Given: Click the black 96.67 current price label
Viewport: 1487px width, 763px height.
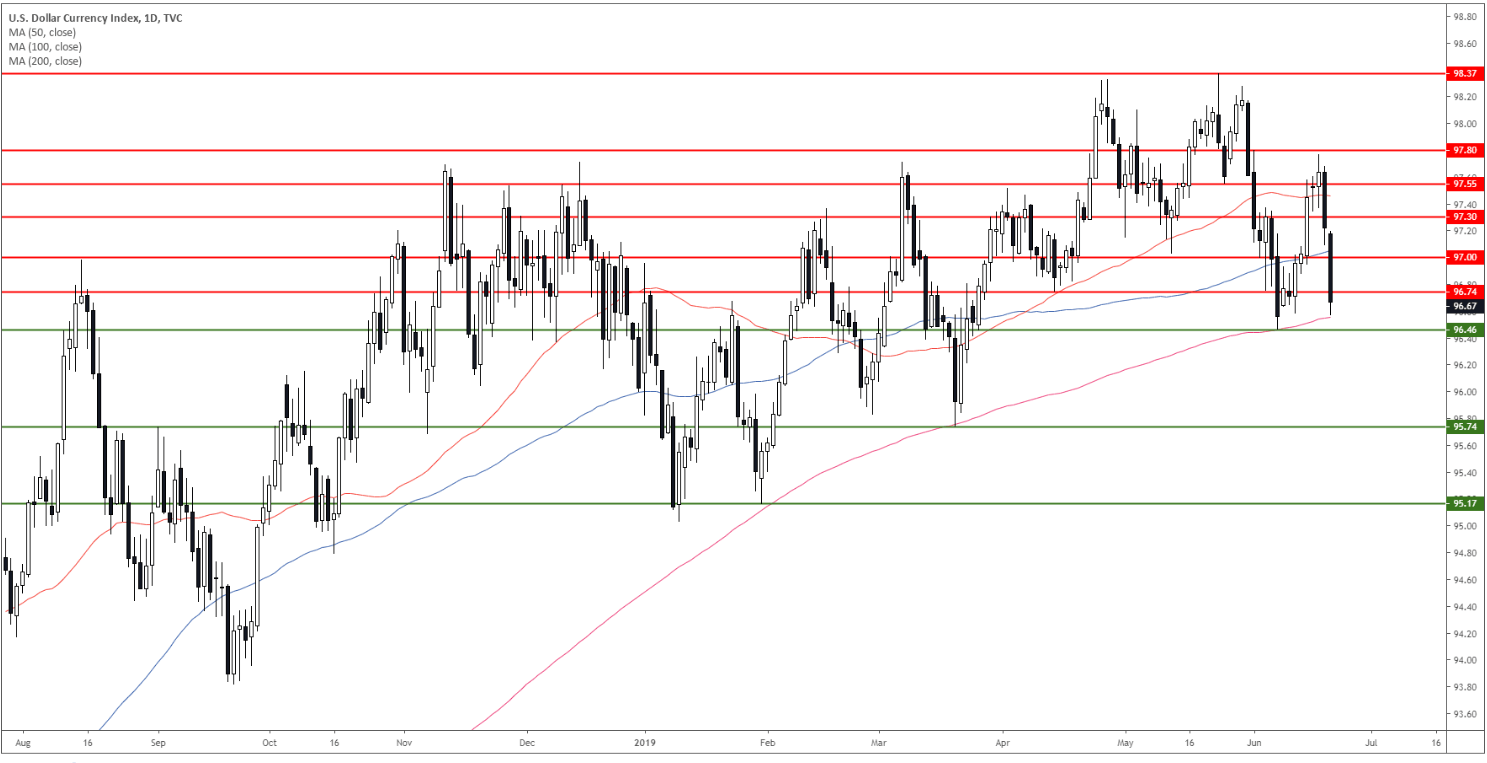Looking at the screenshot, I should 1464,305.
